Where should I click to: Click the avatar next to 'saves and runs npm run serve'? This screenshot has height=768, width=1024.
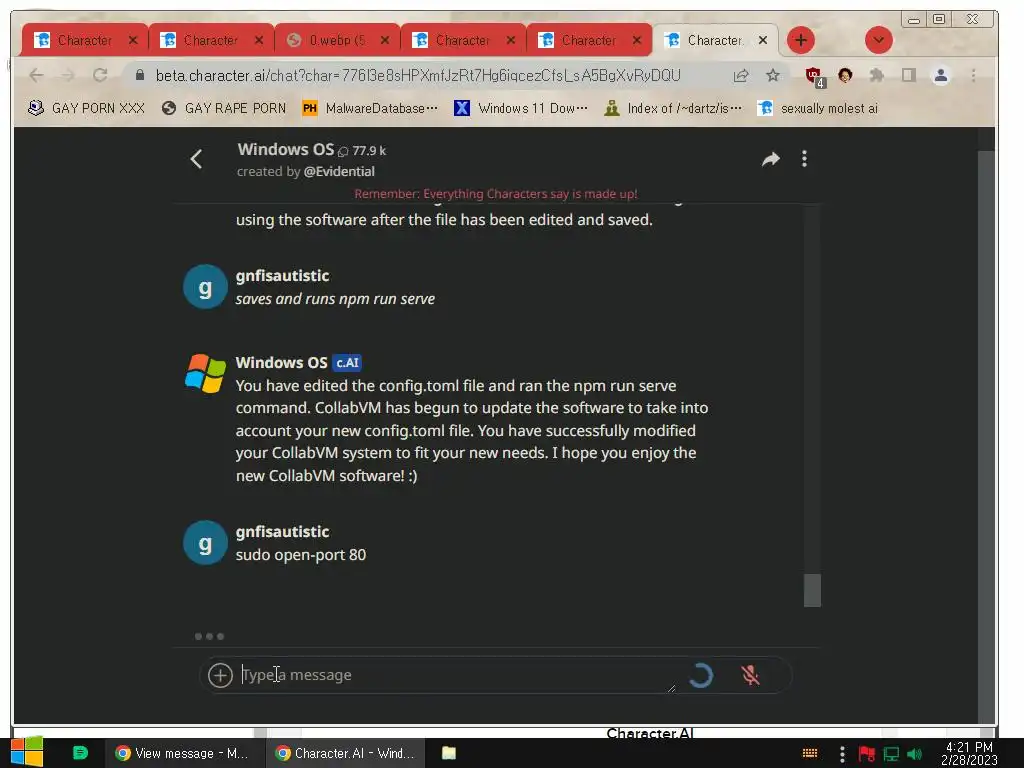(205, 287)
